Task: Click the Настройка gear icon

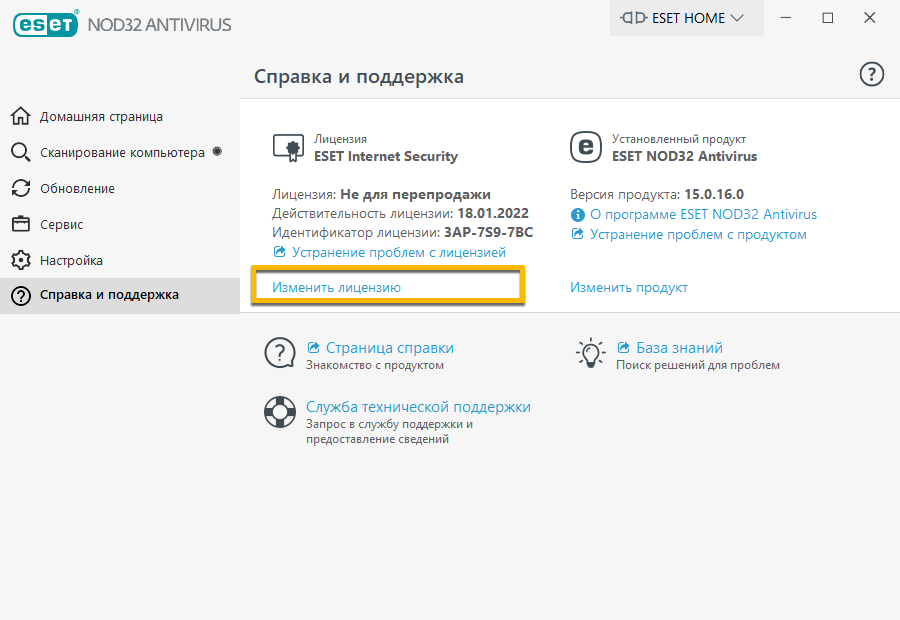Action: click(x=20, y=260)
